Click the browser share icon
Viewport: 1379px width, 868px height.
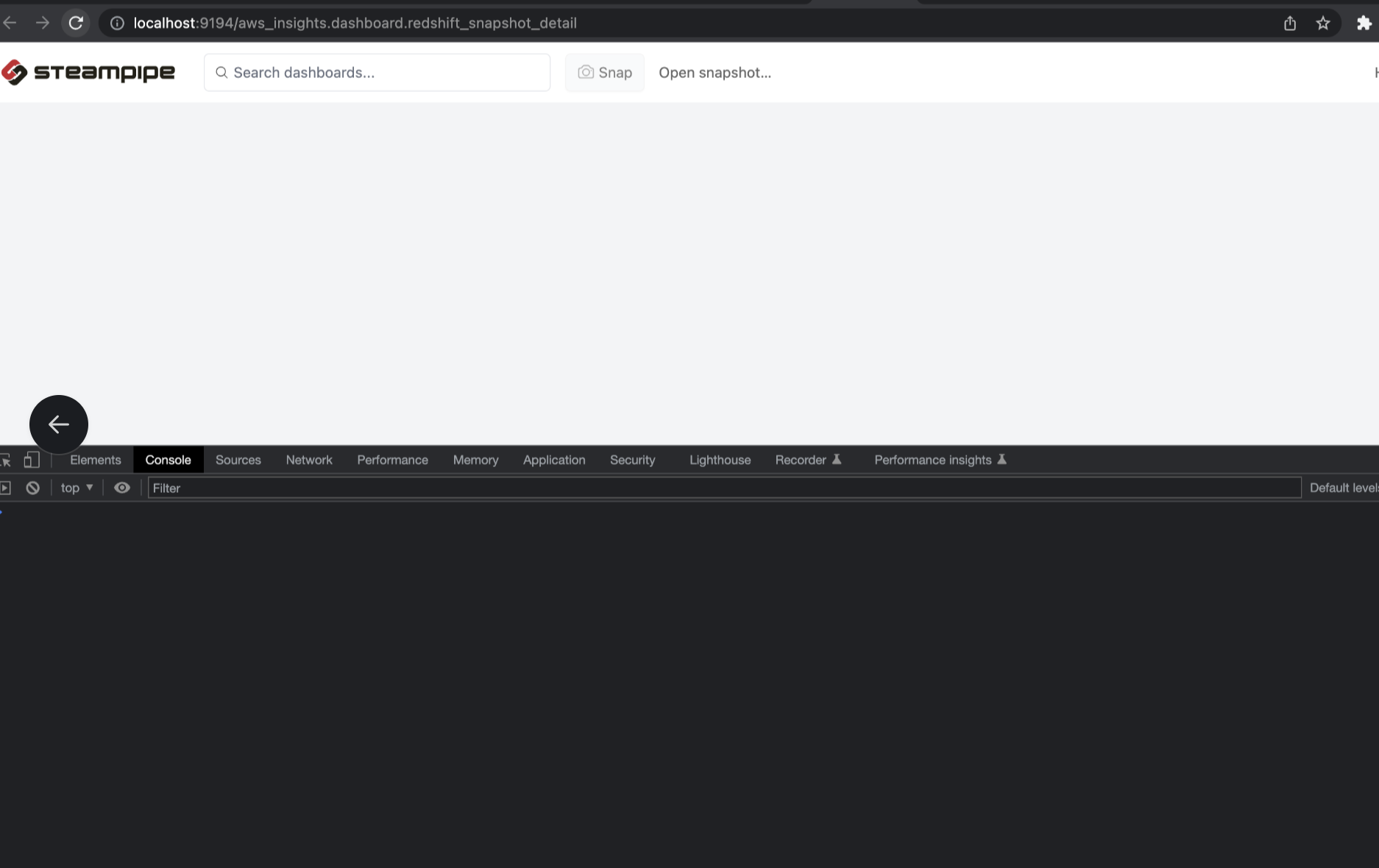[x=1289, y=23]
